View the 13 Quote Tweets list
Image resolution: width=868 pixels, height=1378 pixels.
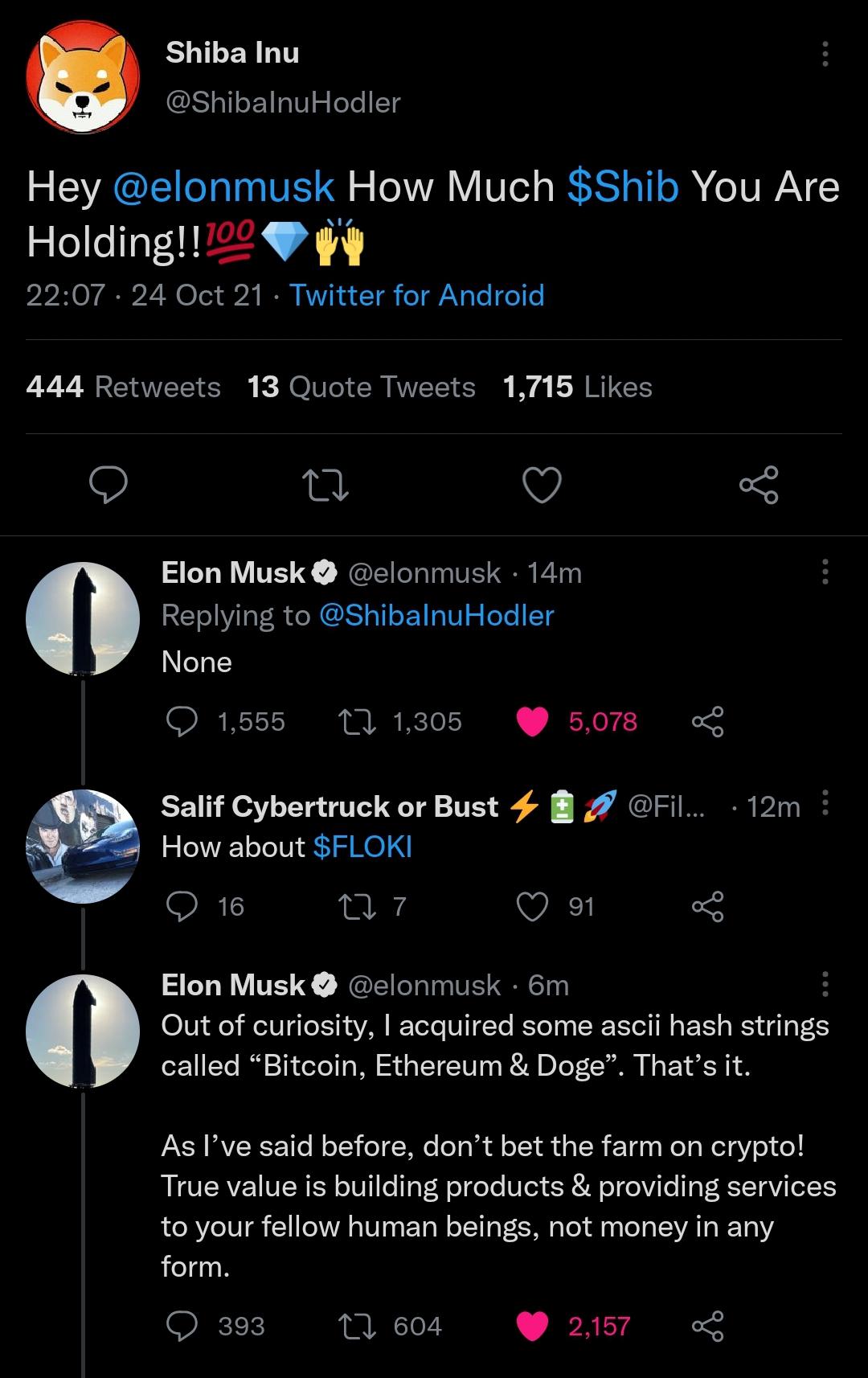(362, 387)
